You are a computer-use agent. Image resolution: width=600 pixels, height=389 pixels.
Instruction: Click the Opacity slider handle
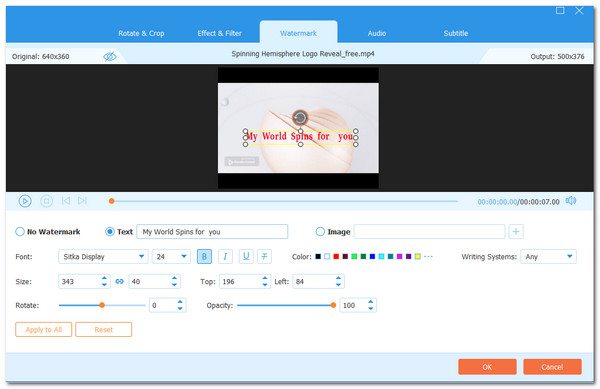333,305
